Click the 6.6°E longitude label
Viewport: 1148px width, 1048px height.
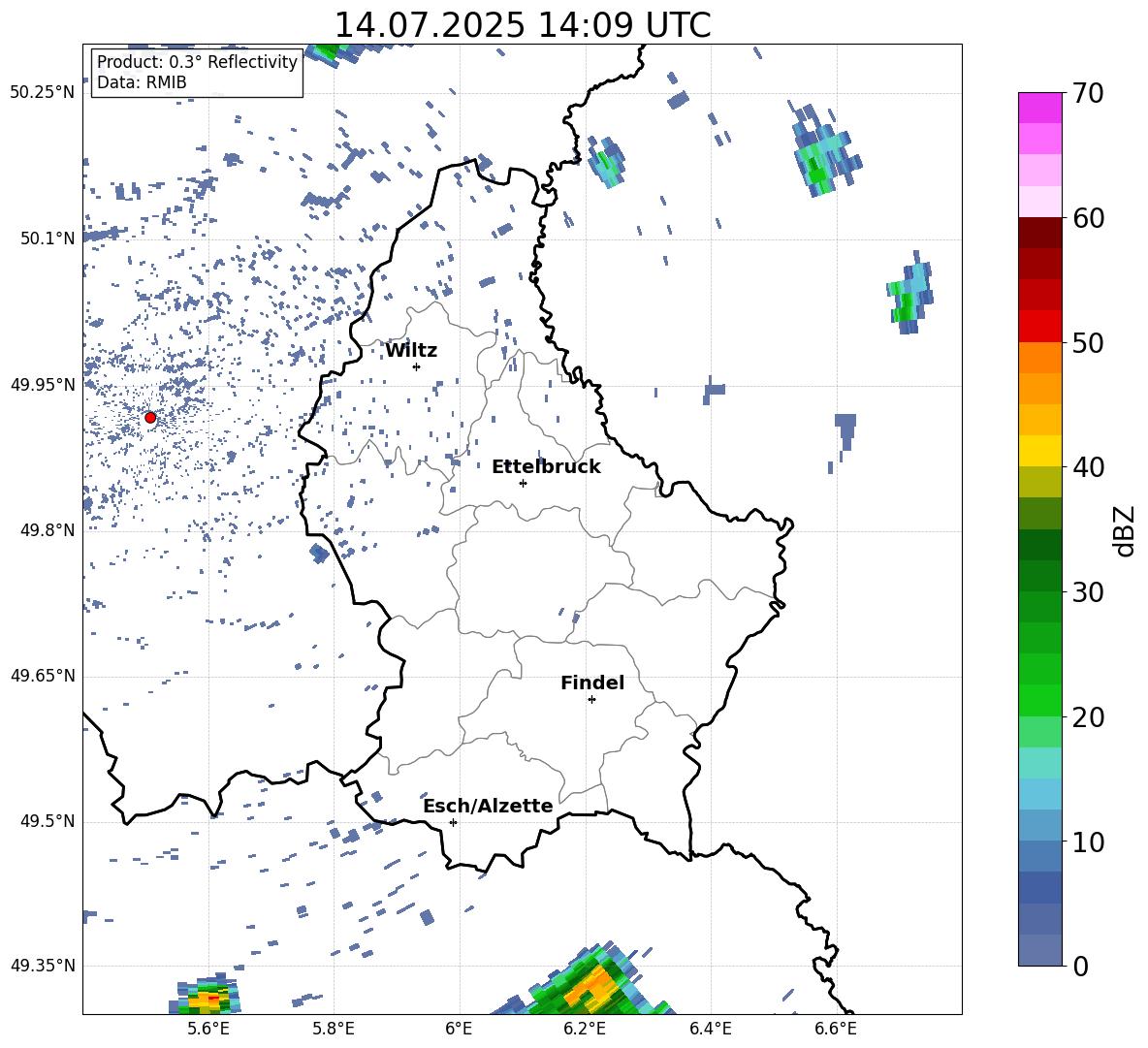point(836,1029)
